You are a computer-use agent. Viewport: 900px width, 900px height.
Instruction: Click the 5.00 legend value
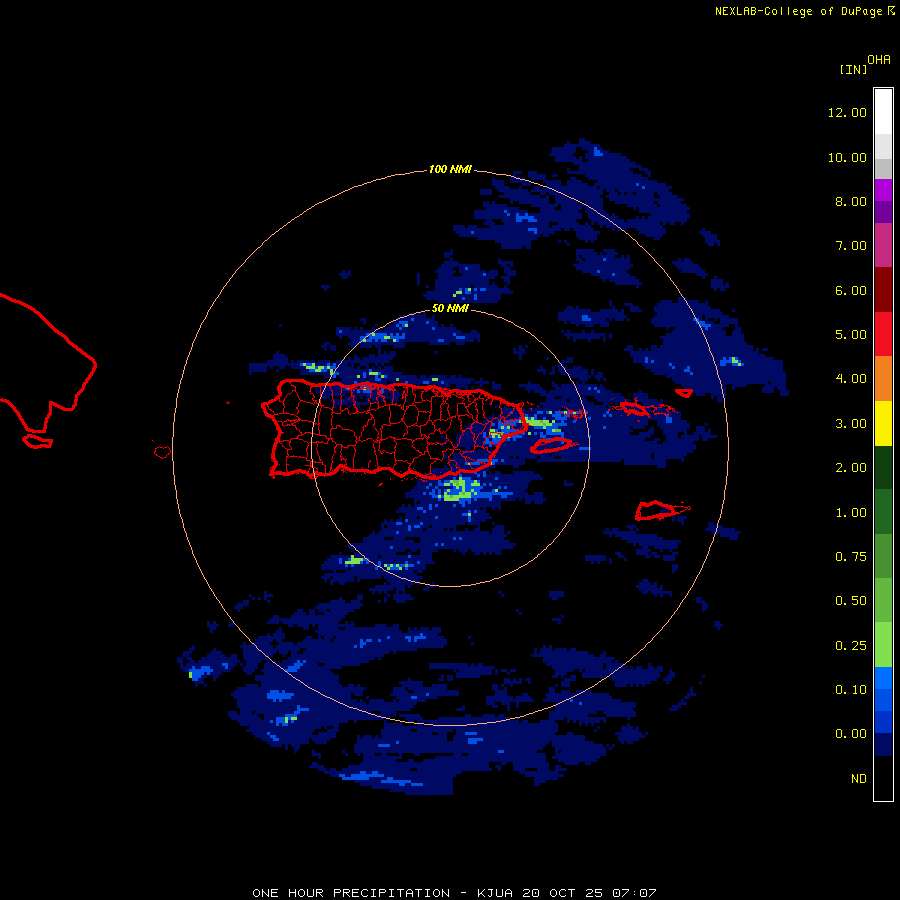pyautogui.click(x=851, y=335)
